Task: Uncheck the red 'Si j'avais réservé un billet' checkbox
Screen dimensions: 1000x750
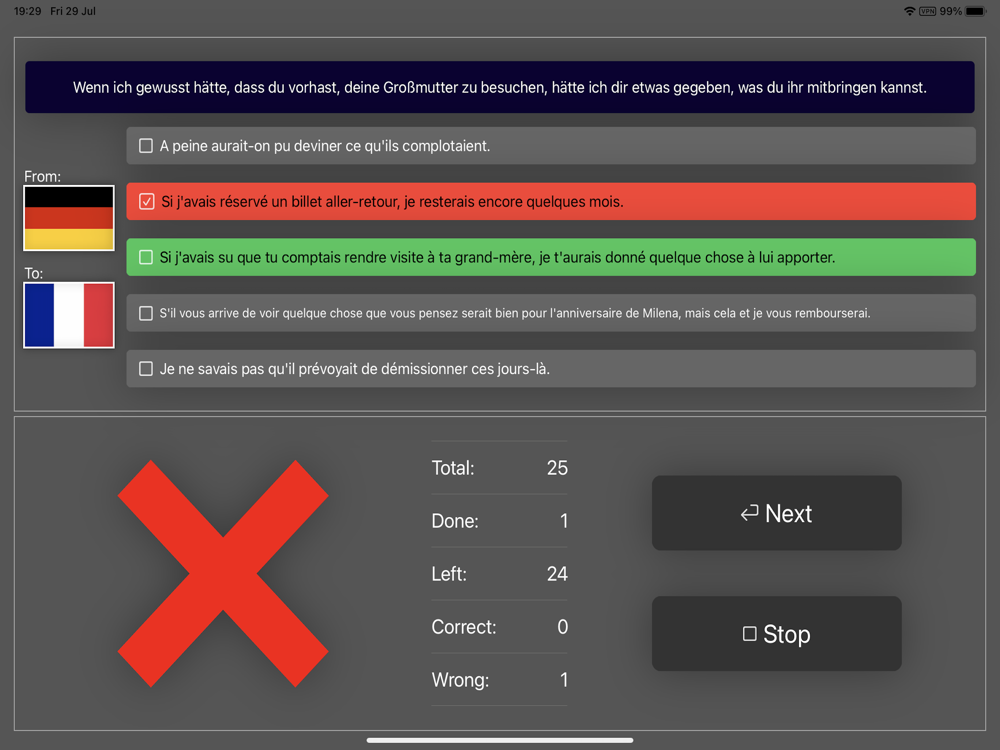Action: 146,202
